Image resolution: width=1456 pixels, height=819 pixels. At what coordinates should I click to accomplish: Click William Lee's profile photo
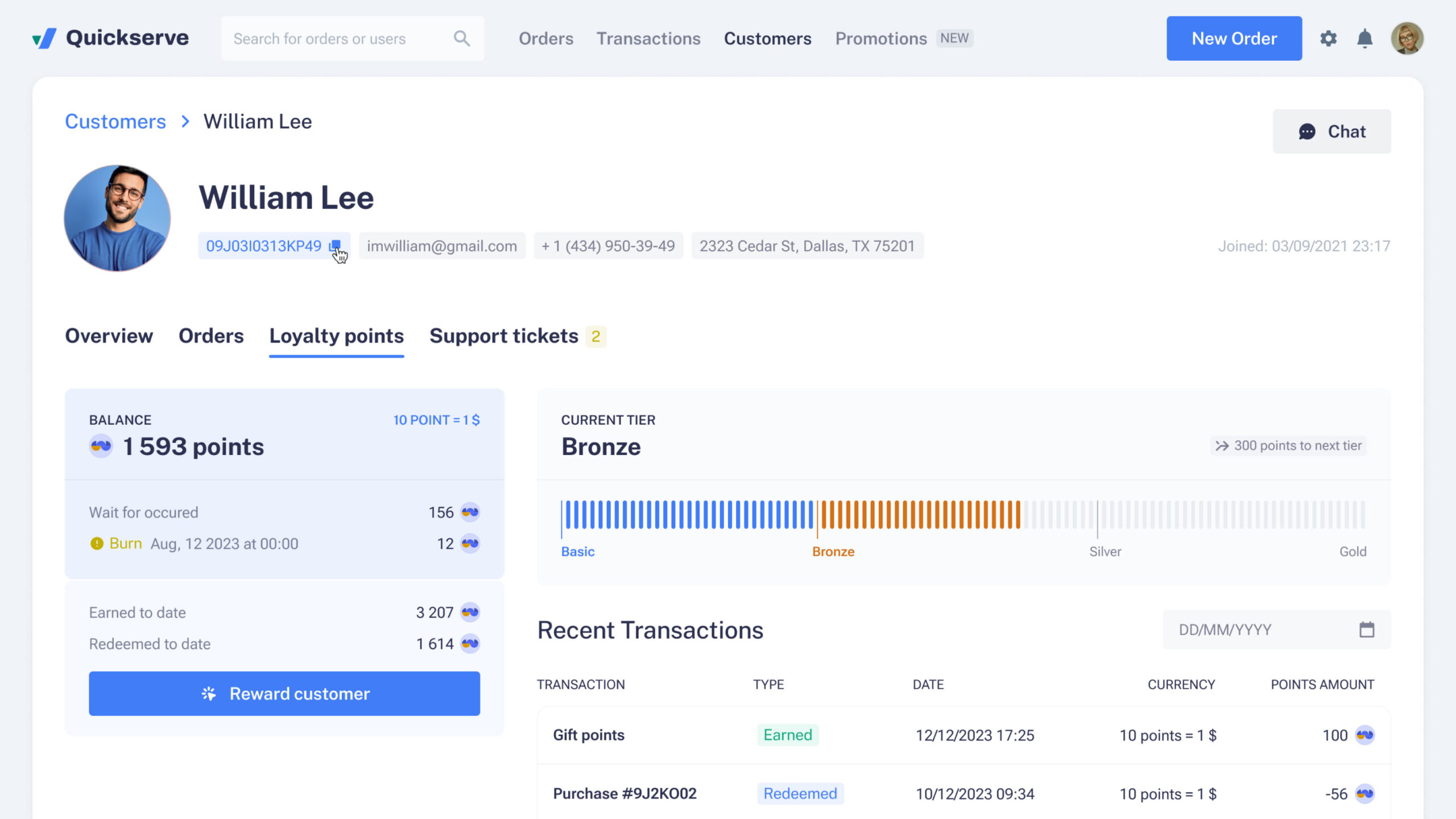click(117, 218)
